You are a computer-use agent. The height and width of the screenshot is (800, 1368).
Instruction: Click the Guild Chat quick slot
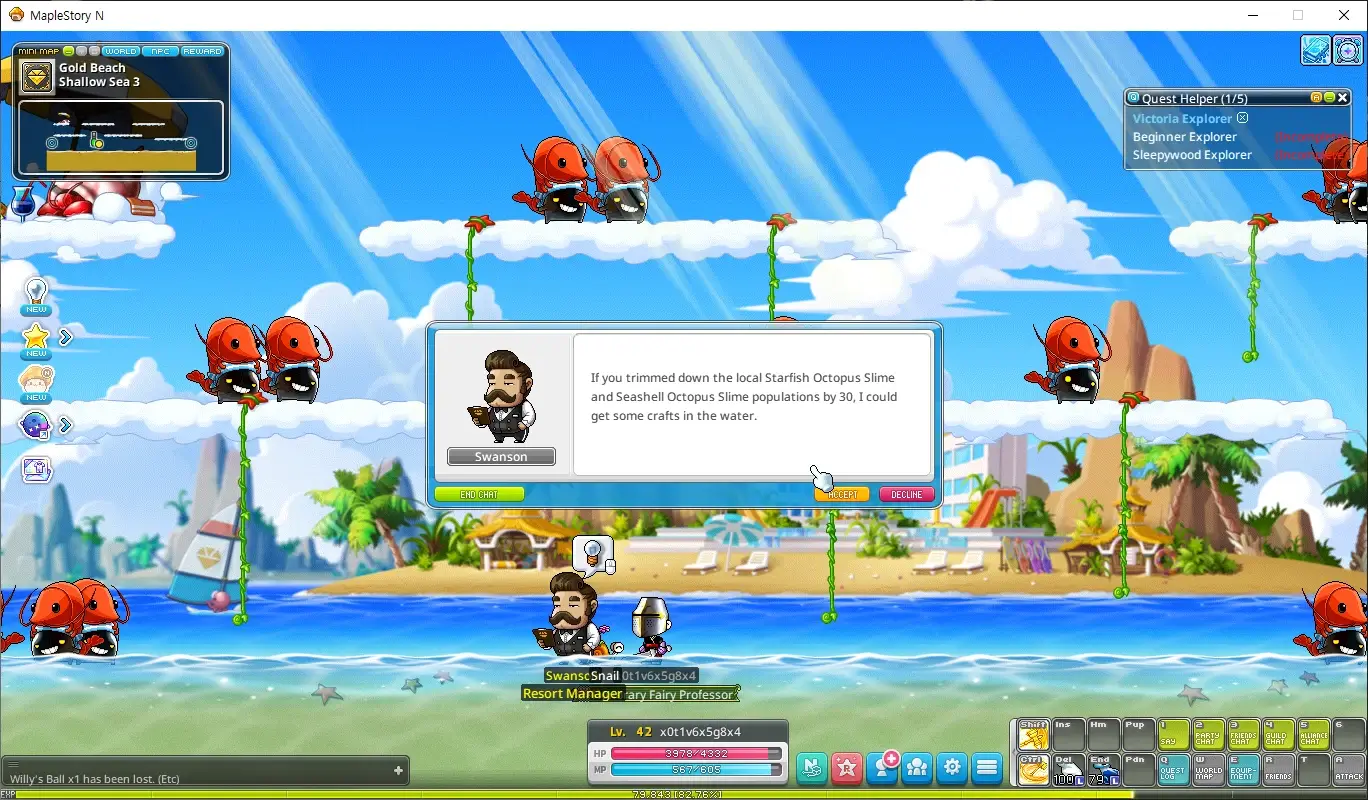(1279, 735)
